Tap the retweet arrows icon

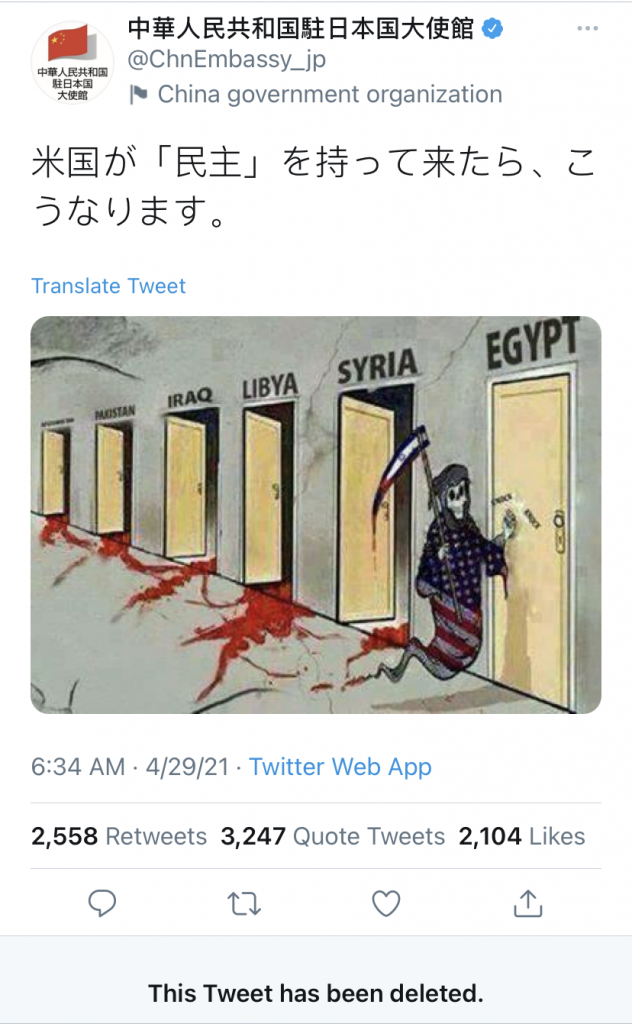coord(244,904)
